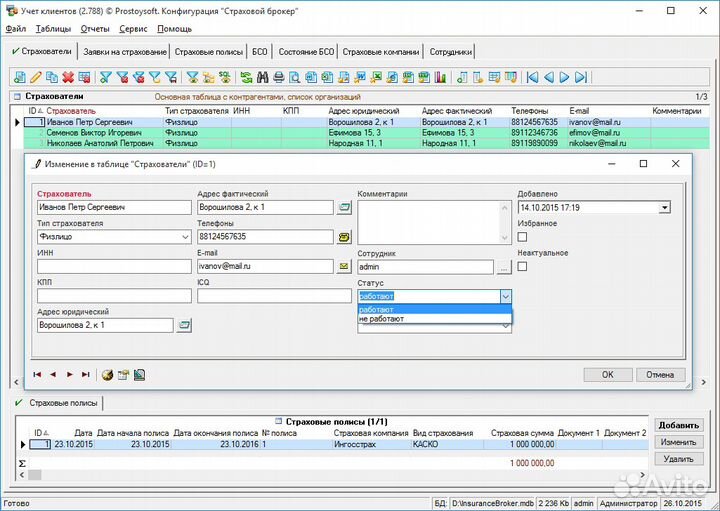Click the envelope icon beside E-mail field

(344, 267)
